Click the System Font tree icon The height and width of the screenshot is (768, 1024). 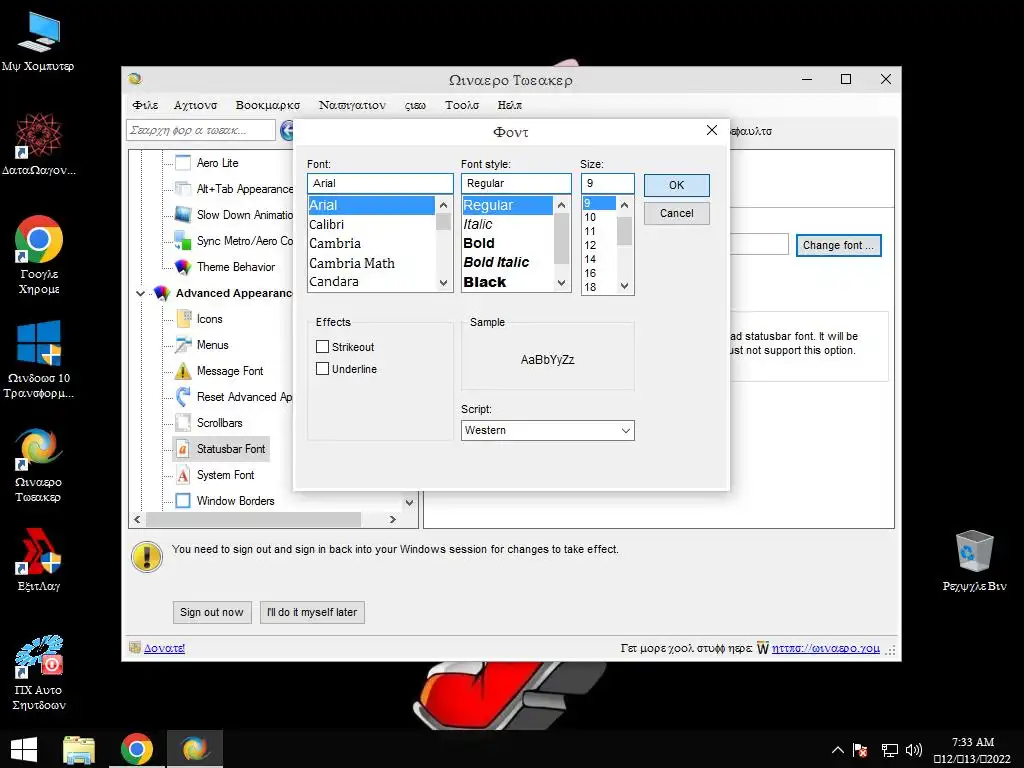click(x=184, y=475)
